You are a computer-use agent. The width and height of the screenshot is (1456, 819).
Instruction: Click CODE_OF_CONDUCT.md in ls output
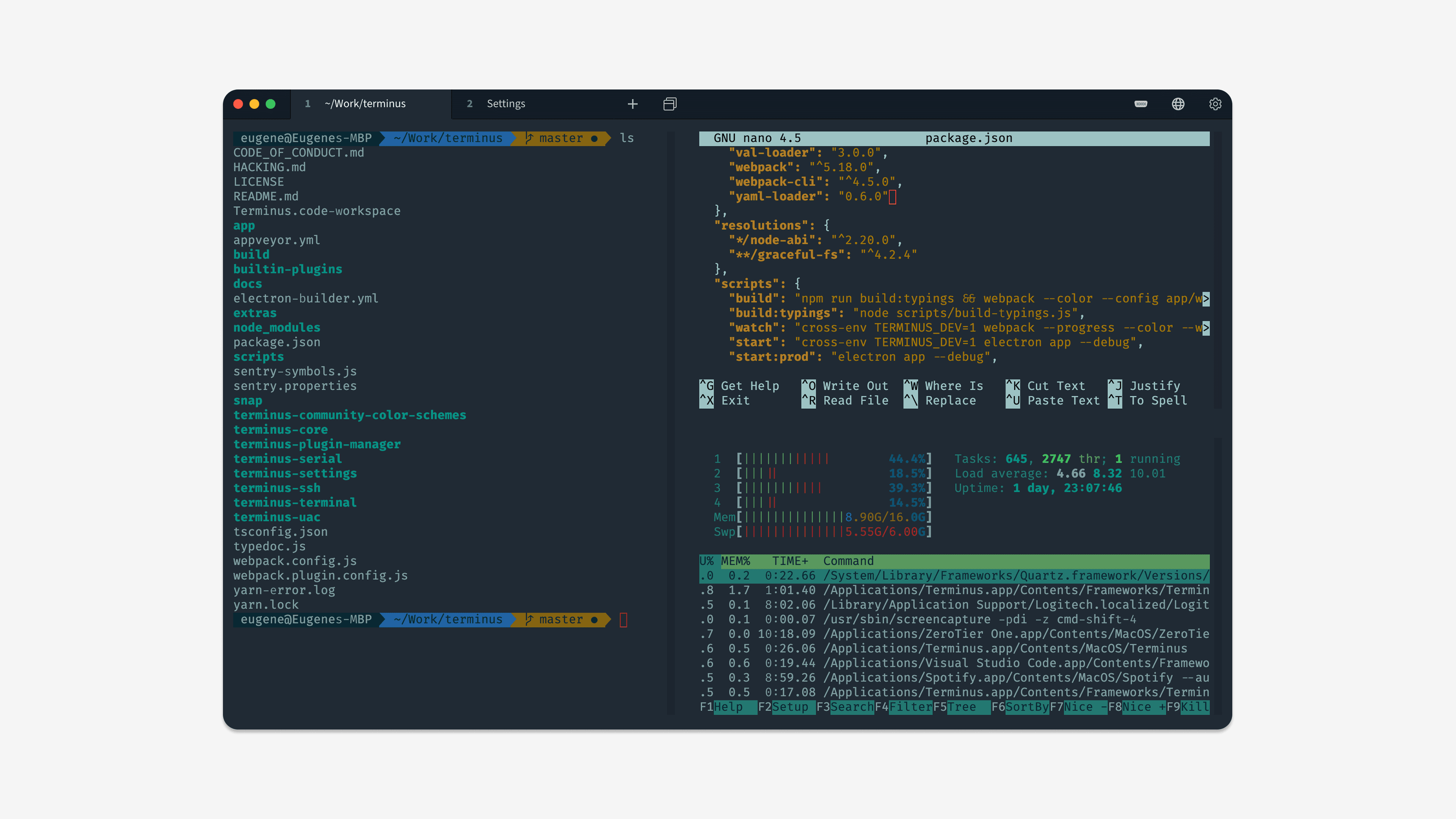(x=298, y=153)
